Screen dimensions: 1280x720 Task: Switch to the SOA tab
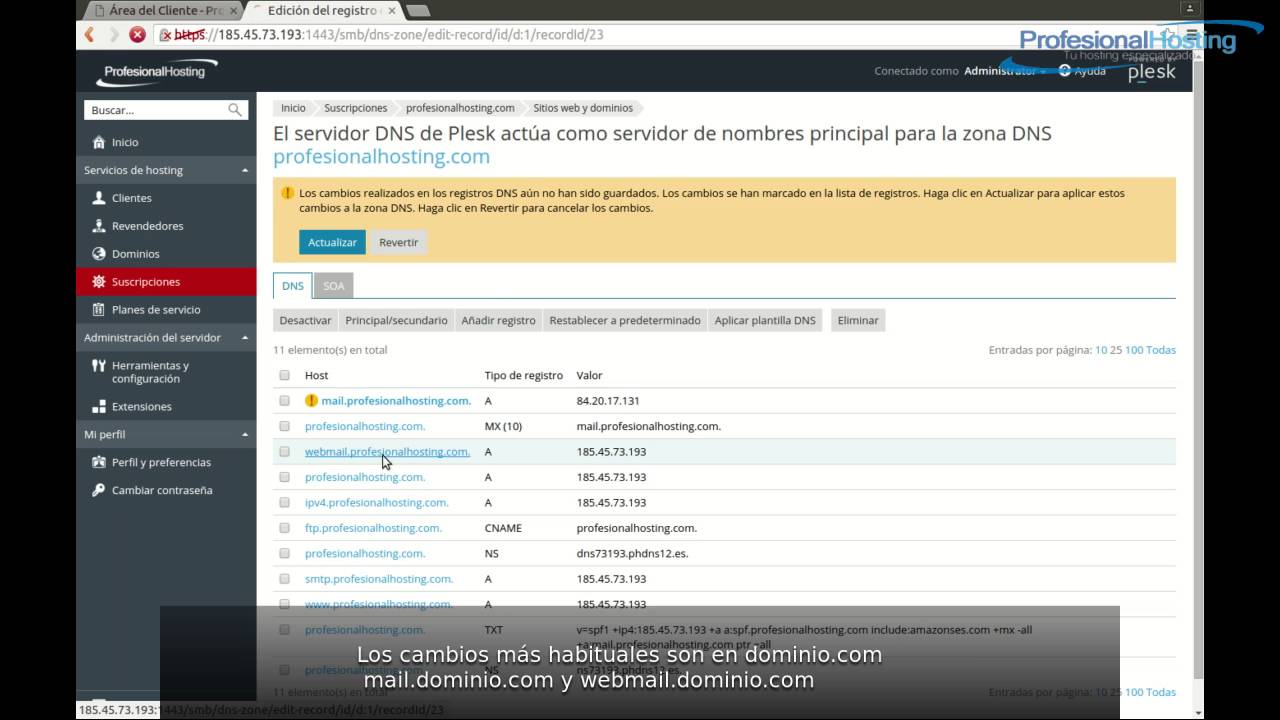[333, 286]
